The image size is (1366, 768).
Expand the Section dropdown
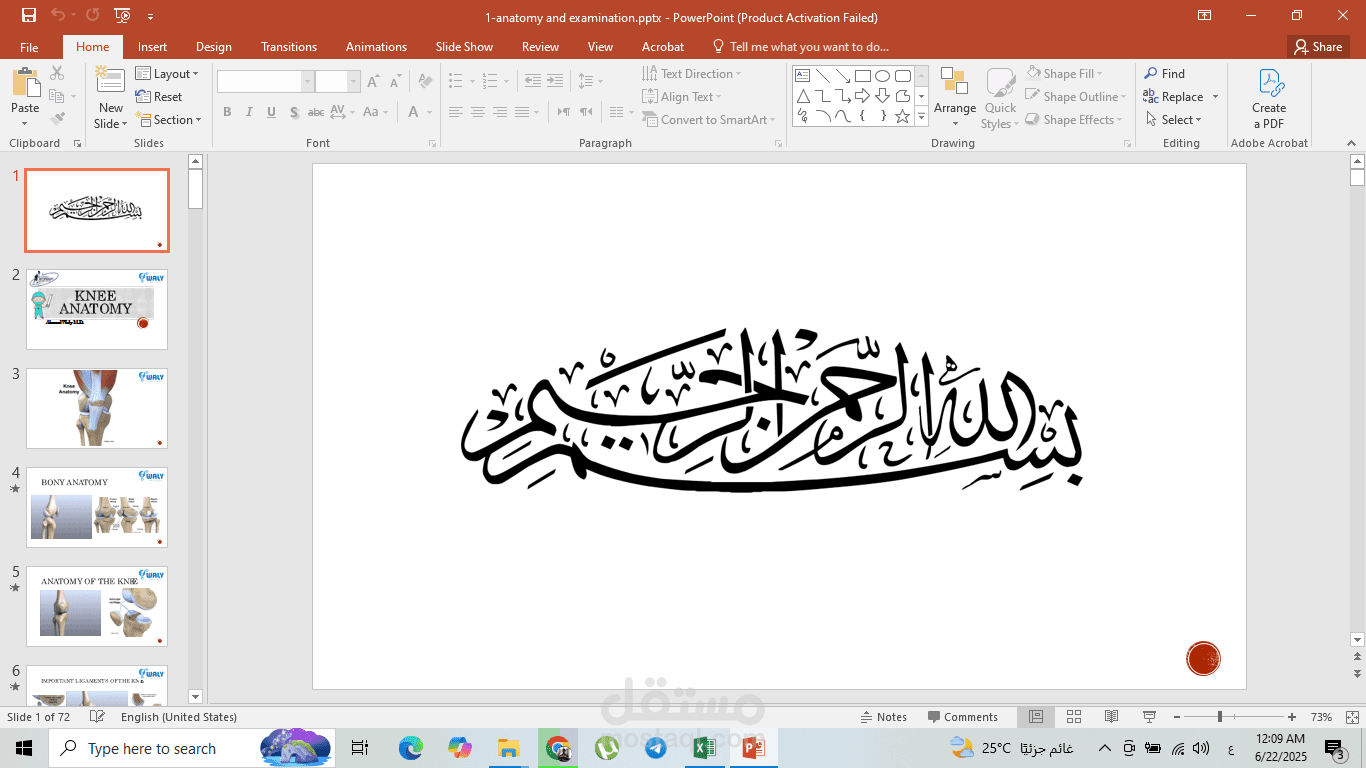coord(168,120)
